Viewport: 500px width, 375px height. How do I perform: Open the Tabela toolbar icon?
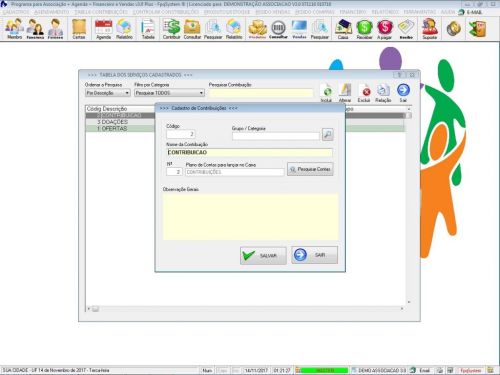(148, 29)
